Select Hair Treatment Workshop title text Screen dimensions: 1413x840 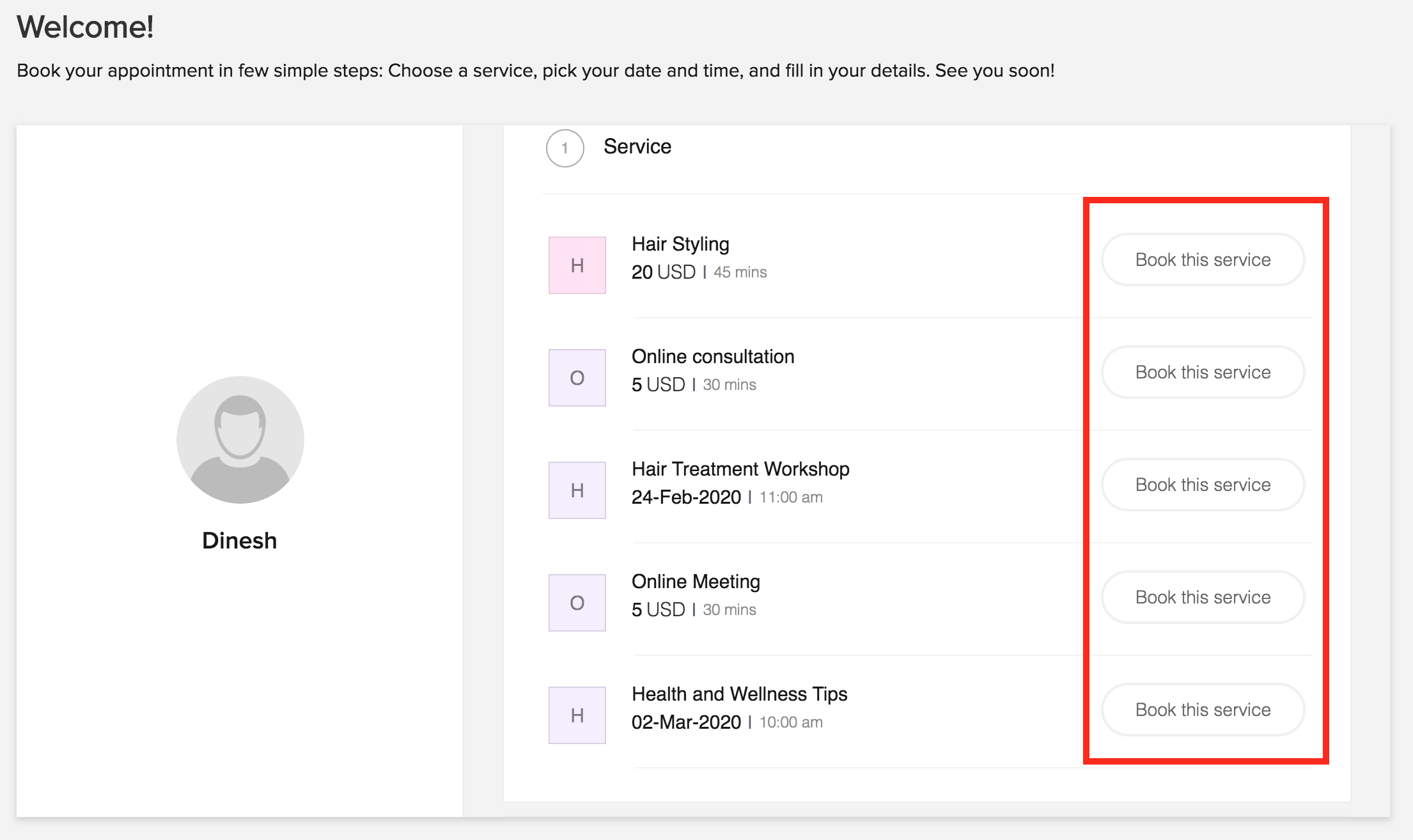(x=740, y=469)
